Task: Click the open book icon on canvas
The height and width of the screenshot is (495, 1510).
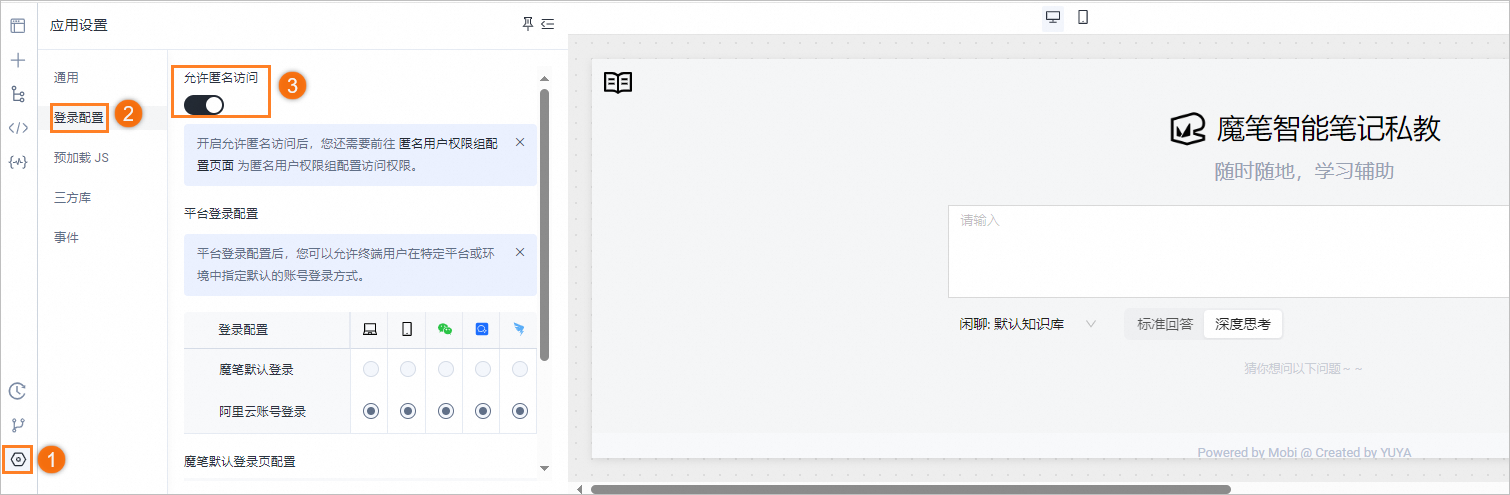Action: click(x=618, y=82)
